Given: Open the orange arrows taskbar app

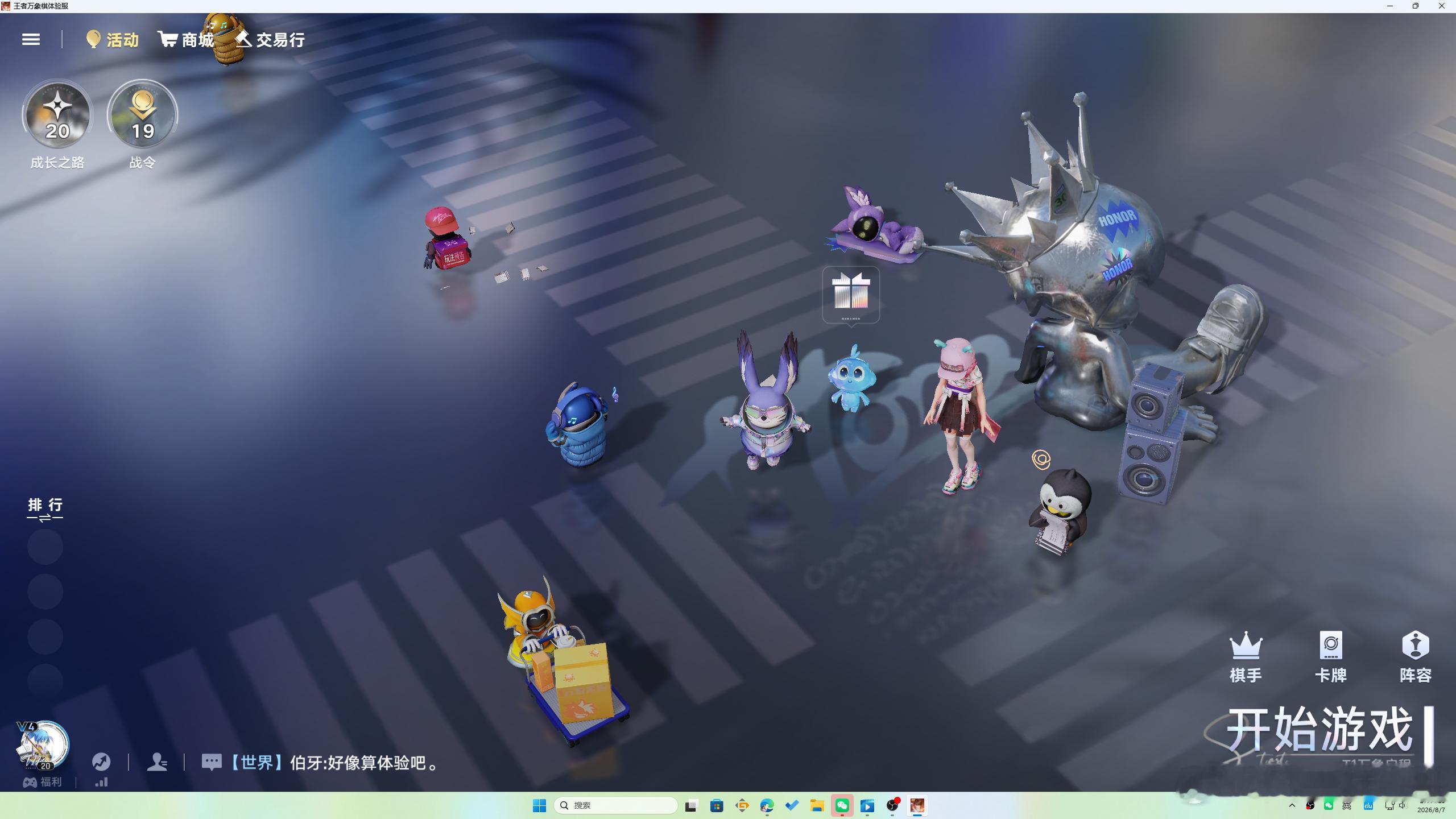Looking at the screenshot, I should [742, 805].
